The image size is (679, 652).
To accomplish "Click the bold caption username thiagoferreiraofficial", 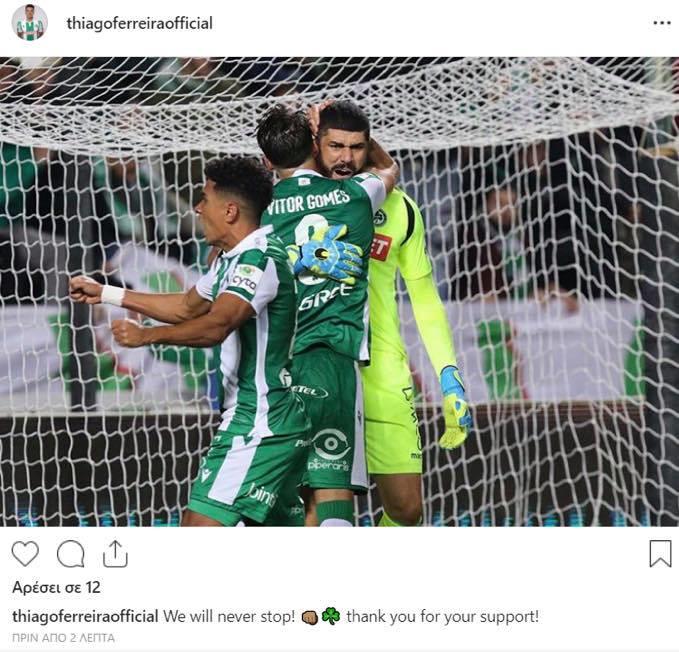I will click(85, 616).
